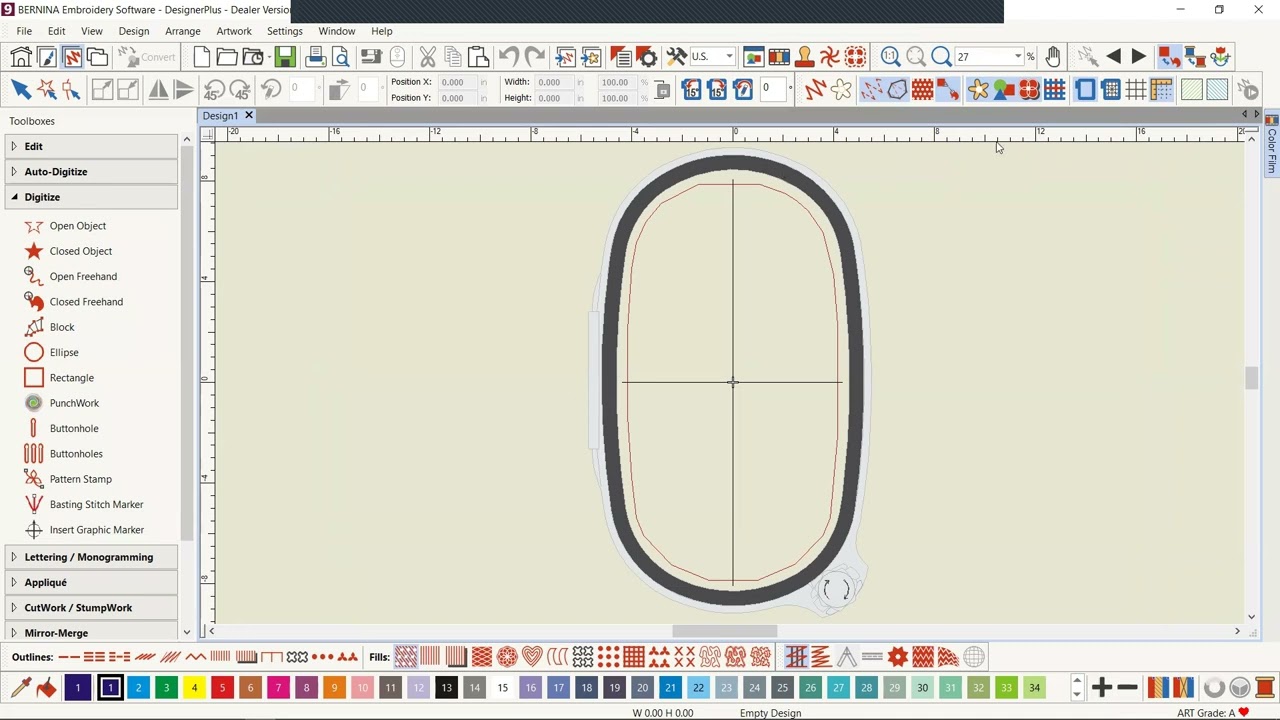Screen dimensions: 1280x720
Task: Add a color with the plus button
Action: coord(1101,688)
